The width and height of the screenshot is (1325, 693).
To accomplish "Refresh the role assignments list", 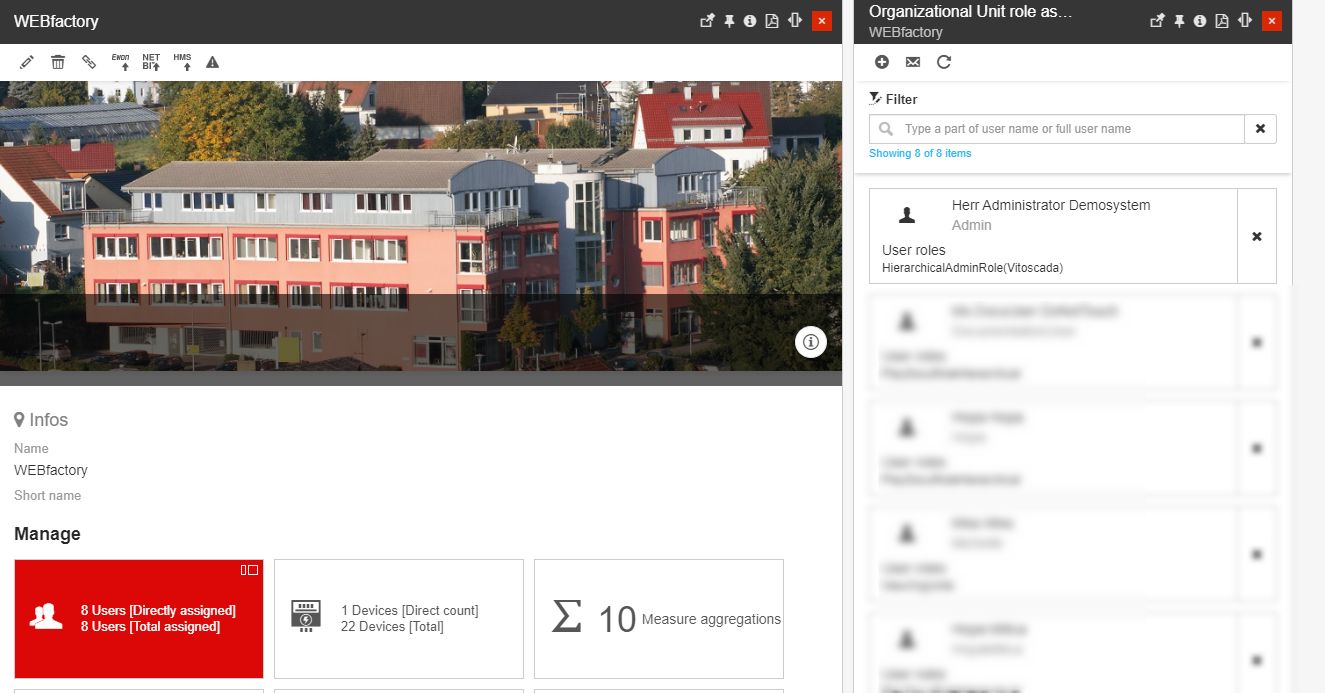I will coord(944,62).
